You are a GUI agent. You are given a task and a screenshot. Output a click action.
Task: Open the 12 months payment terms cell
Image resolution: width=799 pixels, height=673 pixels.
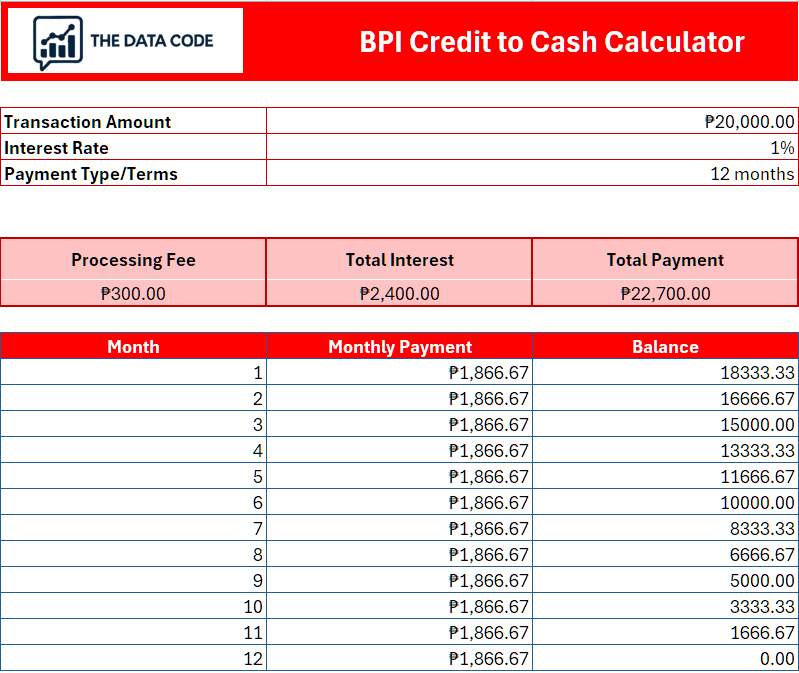[532, 174]
